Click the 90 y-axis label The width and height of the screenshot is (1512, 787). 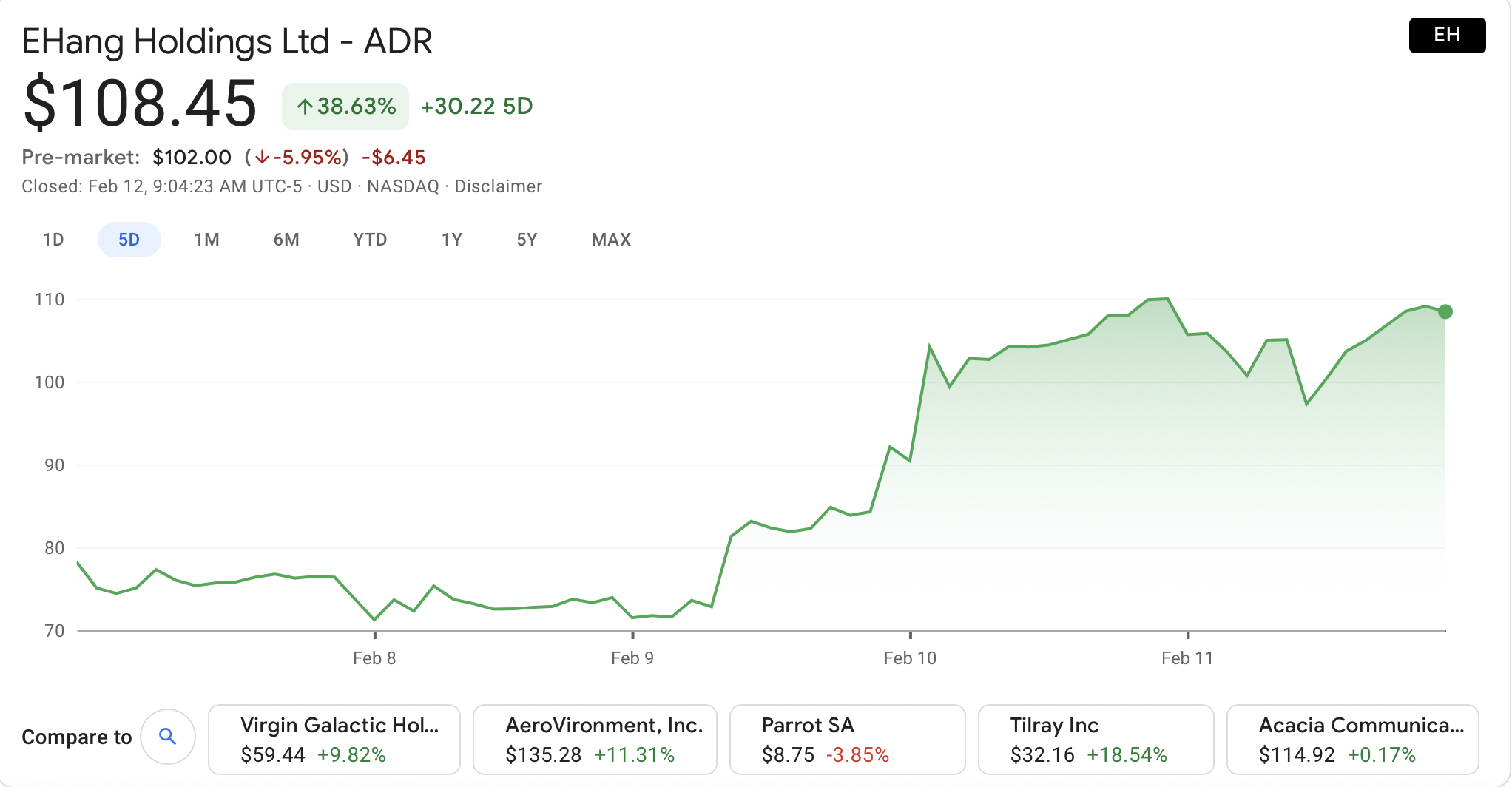(55, 465)
